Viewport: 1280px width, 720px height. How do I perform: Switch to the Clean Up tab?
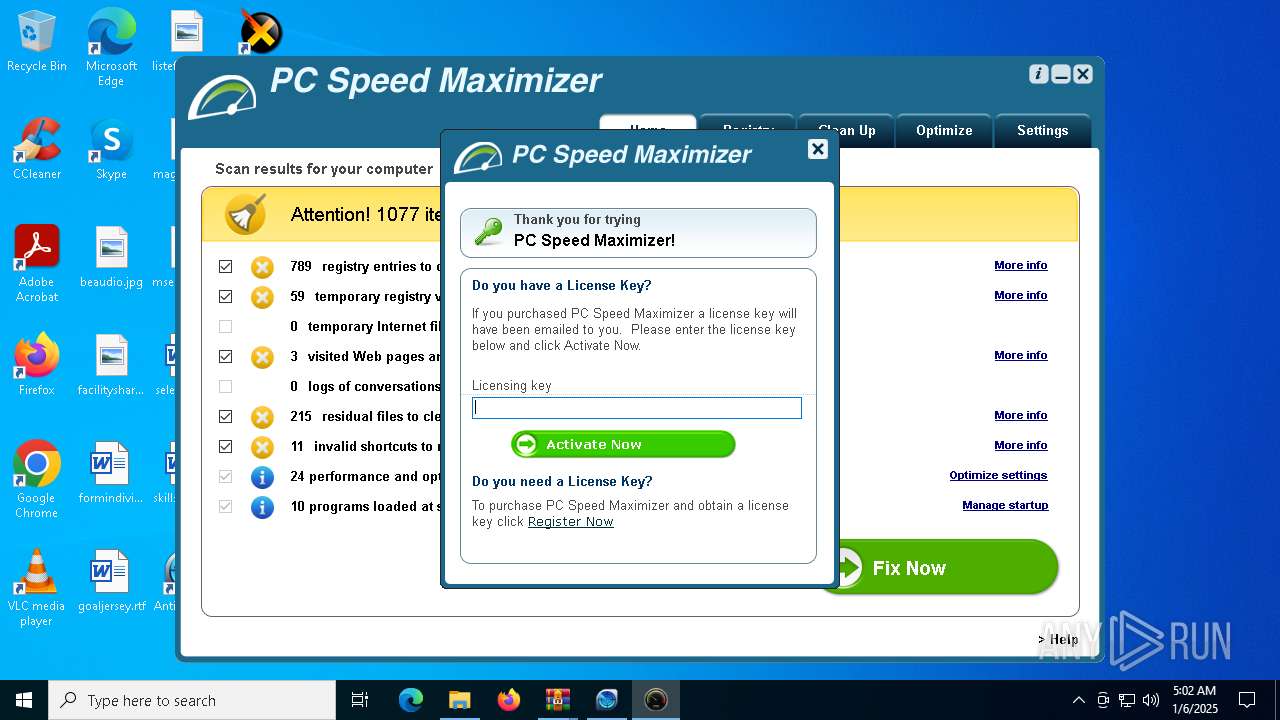point(846,131)
